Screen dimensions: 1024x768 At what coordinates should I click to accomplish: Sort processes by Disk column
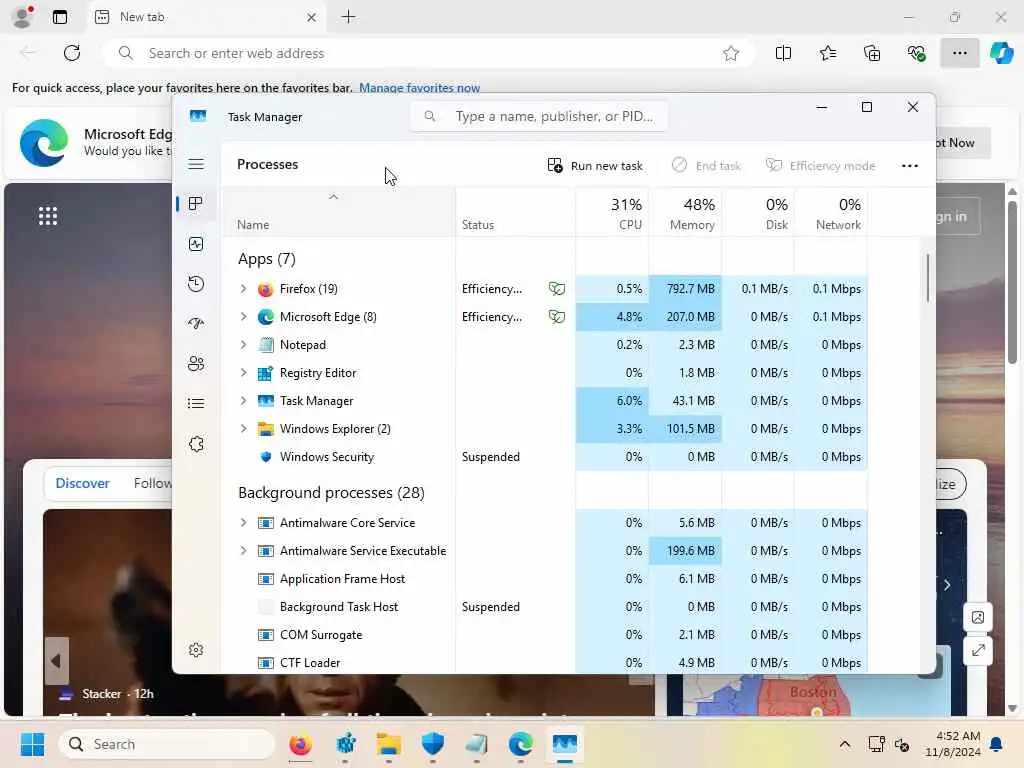(758, 212)
